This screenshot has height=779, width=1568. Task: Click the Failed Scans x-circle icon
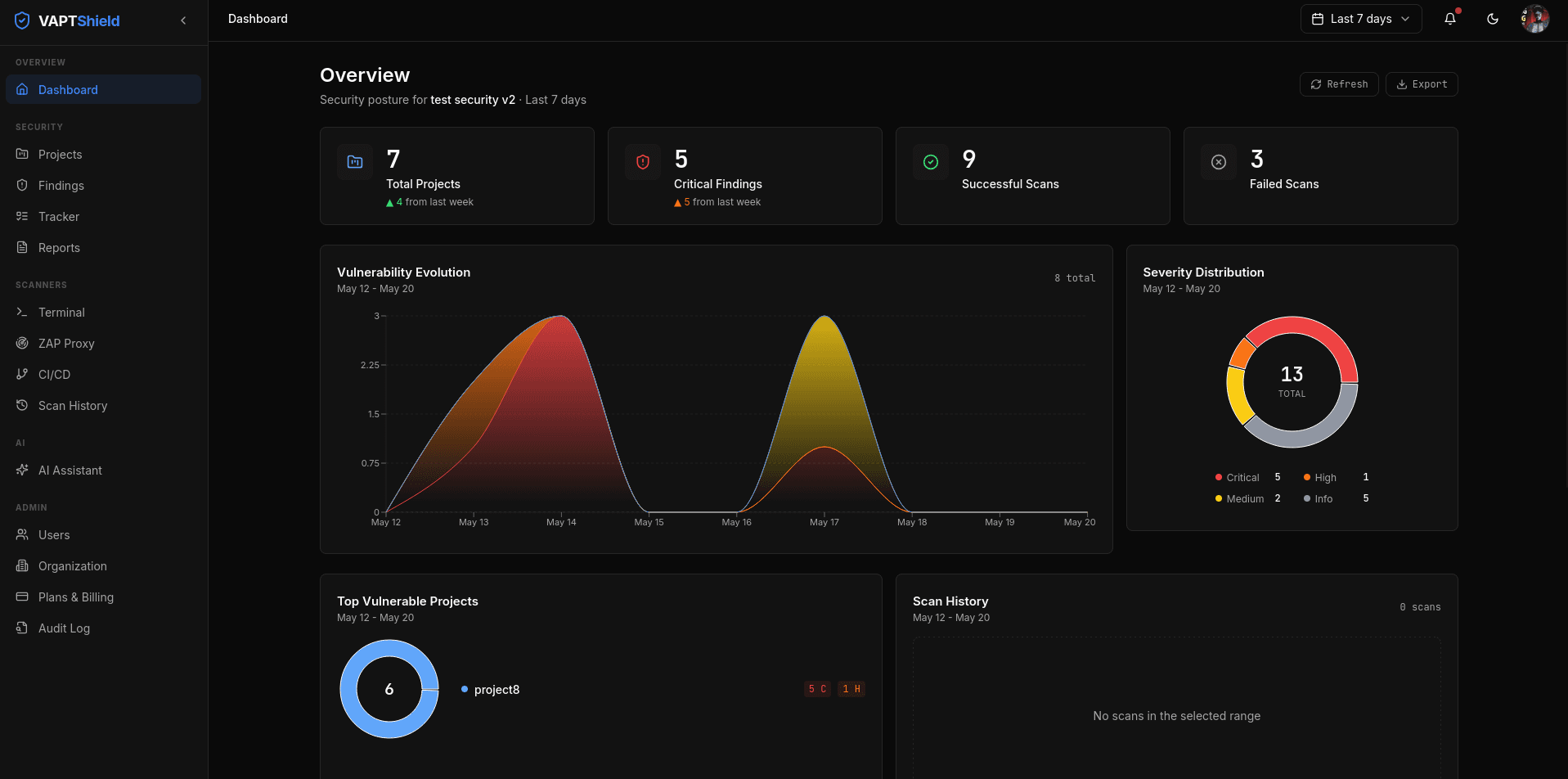[1219, 162]
